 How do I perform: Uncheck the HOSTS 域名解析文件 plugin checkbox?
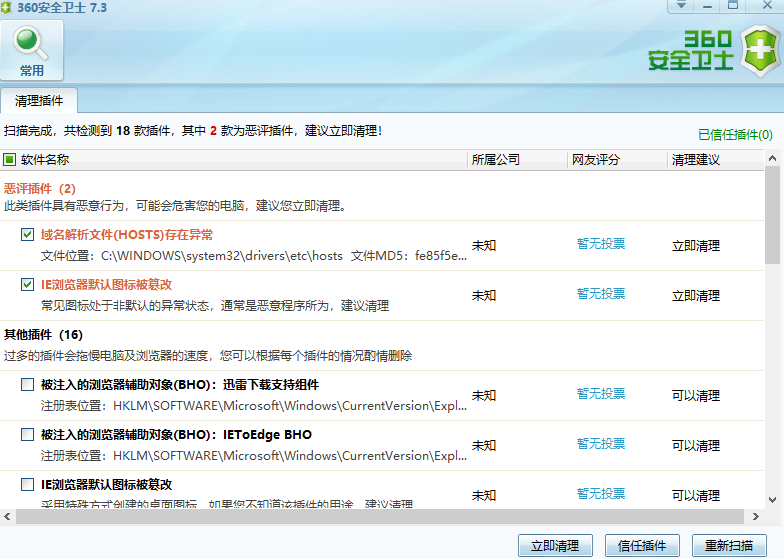coord(27,234)
